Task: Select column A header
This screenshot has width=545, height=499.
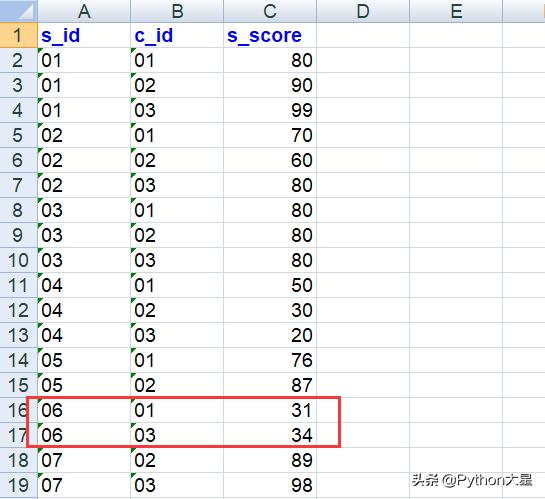Action: point(84,11)
